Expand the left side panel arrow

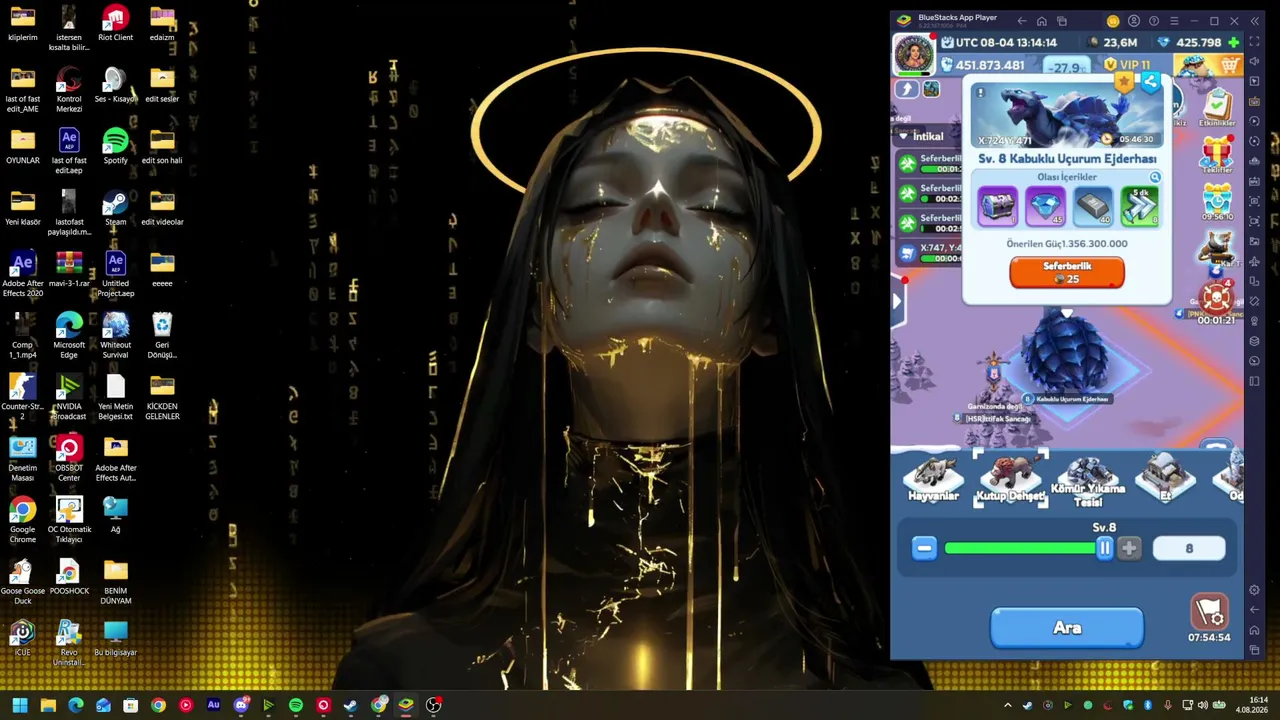896,301
